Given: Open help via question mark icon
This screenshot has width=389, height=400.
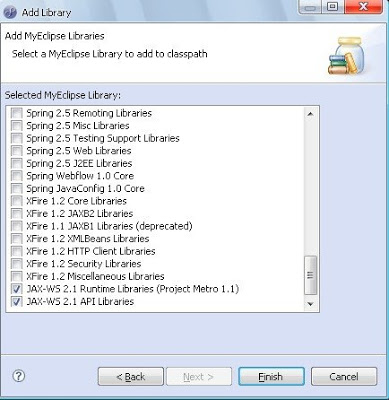Looking at the screenshot, I should point(19,376).
